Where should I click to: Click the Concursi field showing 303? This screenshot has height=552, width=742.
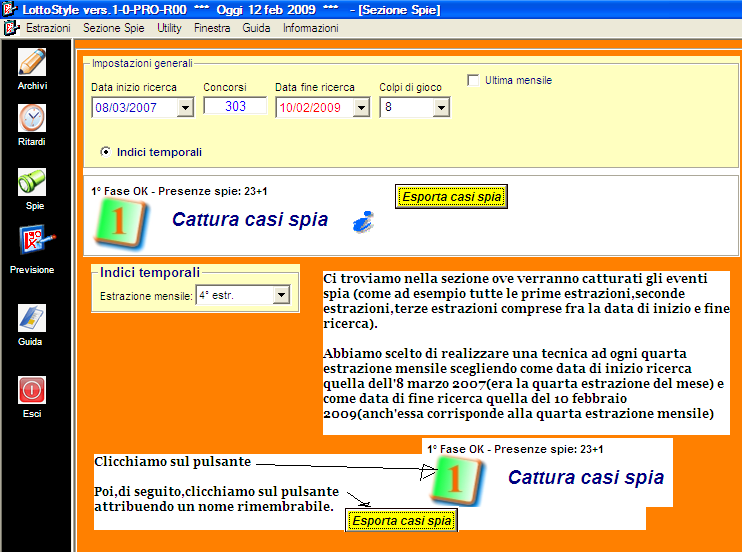click(235, 106)
